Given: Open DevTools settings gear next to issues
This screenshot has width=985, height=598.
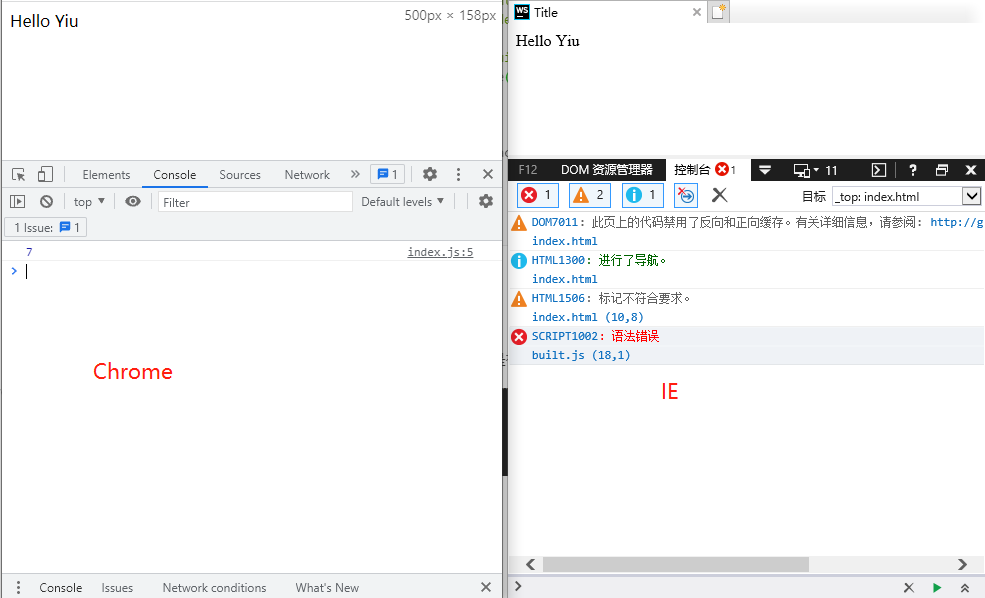Looking at the screenshot, I should point(430,174).
